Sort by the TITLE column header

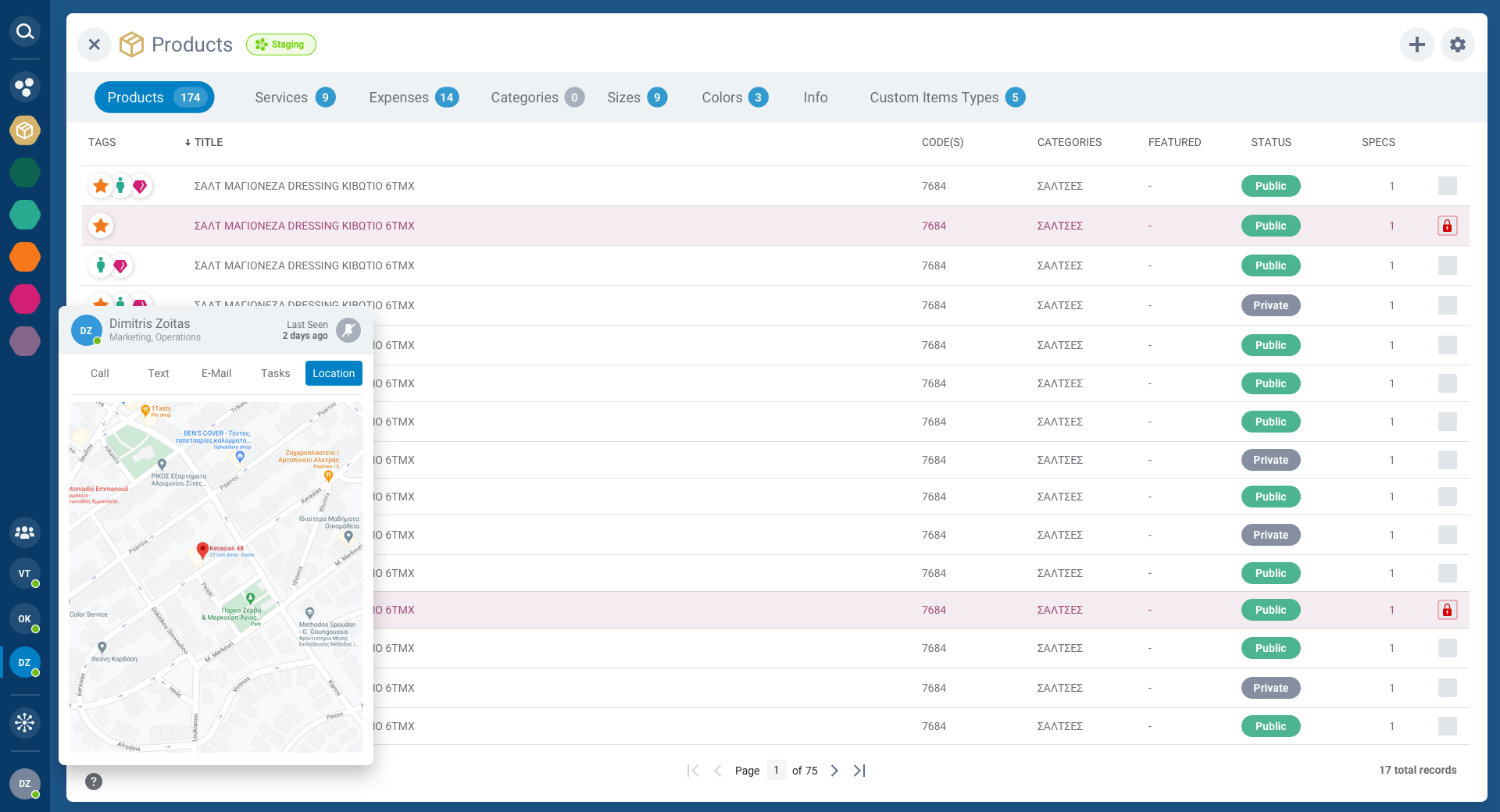208,142
